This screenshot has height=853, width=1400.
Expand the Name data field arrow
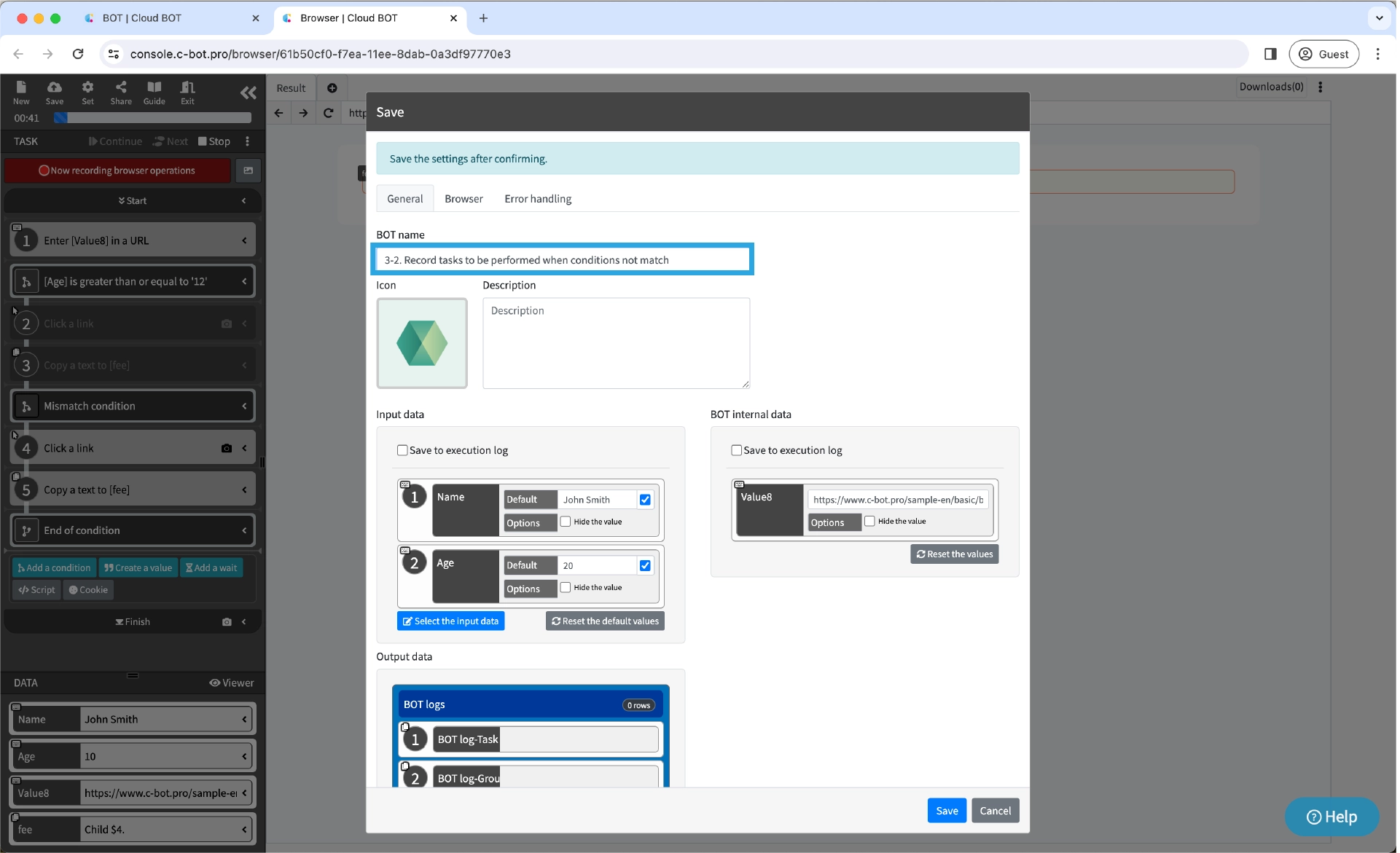point(244,720)
